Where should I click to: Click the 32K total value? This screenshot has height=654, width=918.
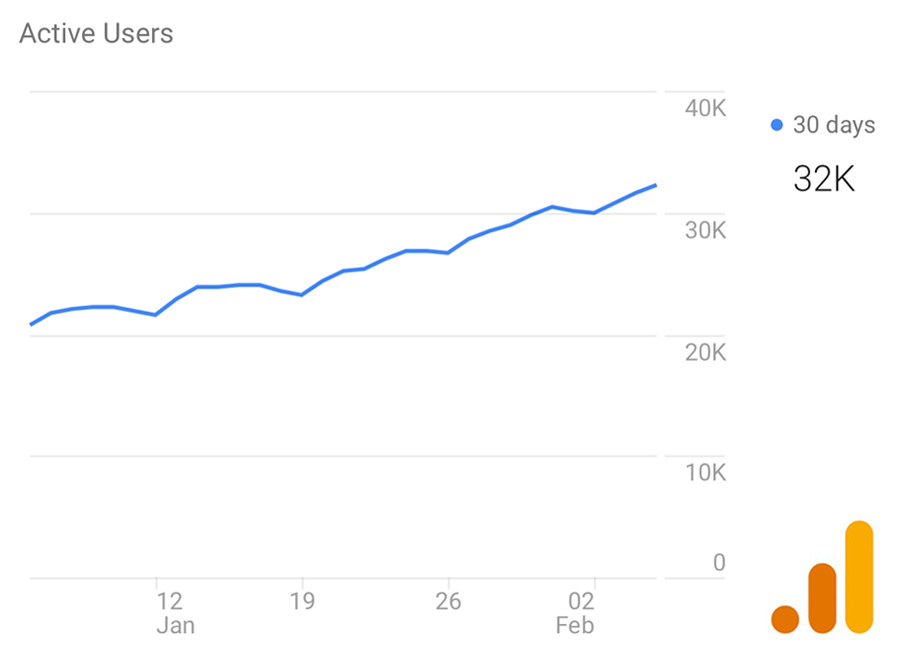[824, 179]
